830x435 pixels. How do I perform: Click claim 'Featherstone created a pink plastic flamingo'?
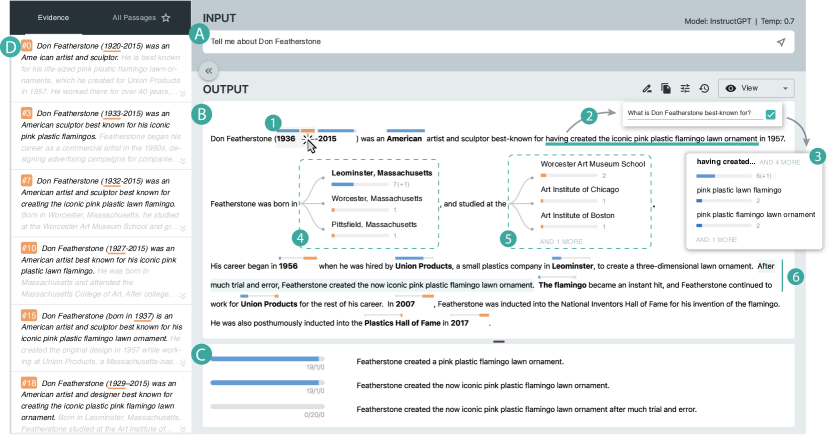coord(460,362)
